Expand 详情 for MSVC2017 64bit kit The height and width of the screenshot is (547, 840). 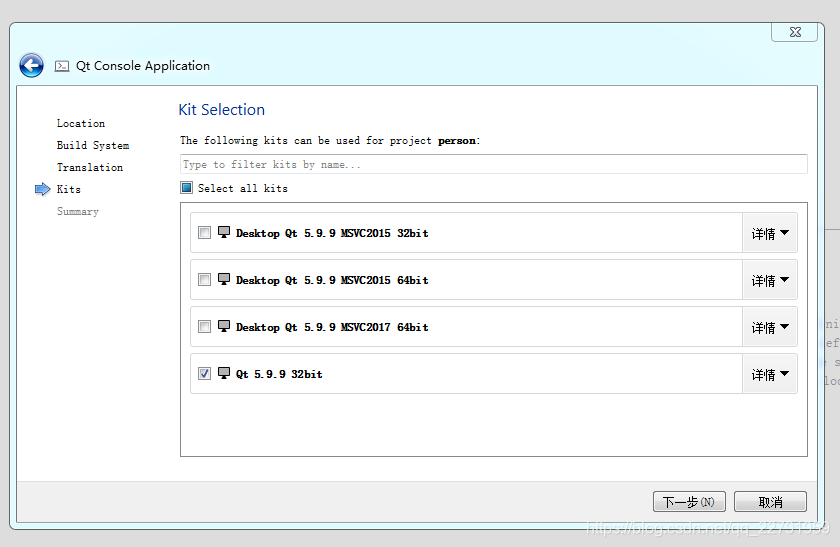coord(770,327)
